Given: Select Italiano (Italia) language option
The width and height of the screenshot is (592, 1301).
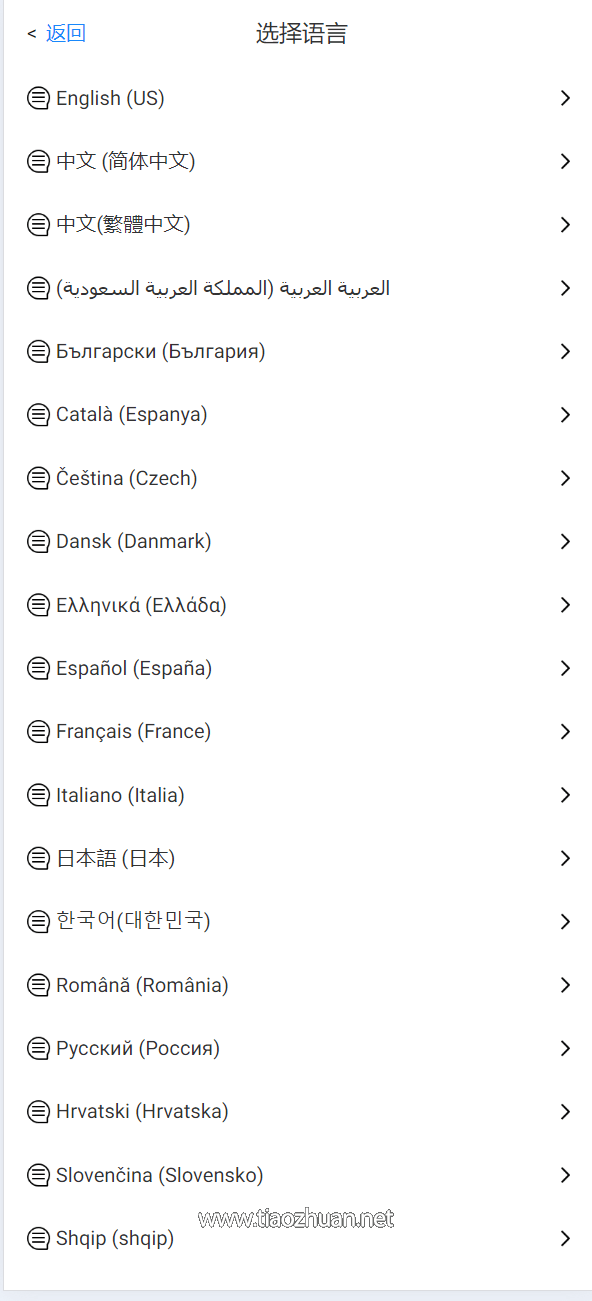Looking at the screenshot, I should pyautogui.click(x=296, y=795).
